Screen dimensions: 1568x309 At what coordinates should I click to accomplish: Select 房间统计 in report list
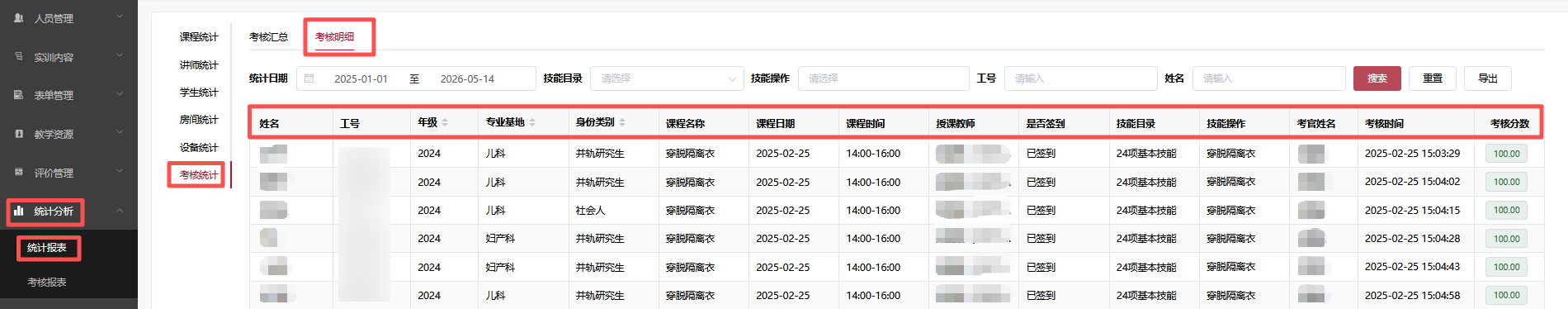tap(199, 120)
